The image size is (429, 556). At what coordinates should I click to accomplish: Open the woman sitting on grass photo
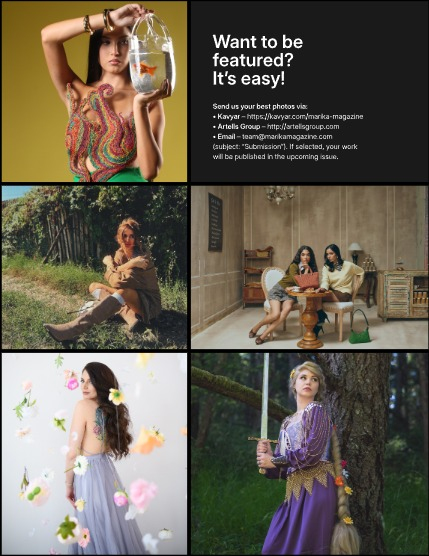pyautogui.click(x=94, y=267)
